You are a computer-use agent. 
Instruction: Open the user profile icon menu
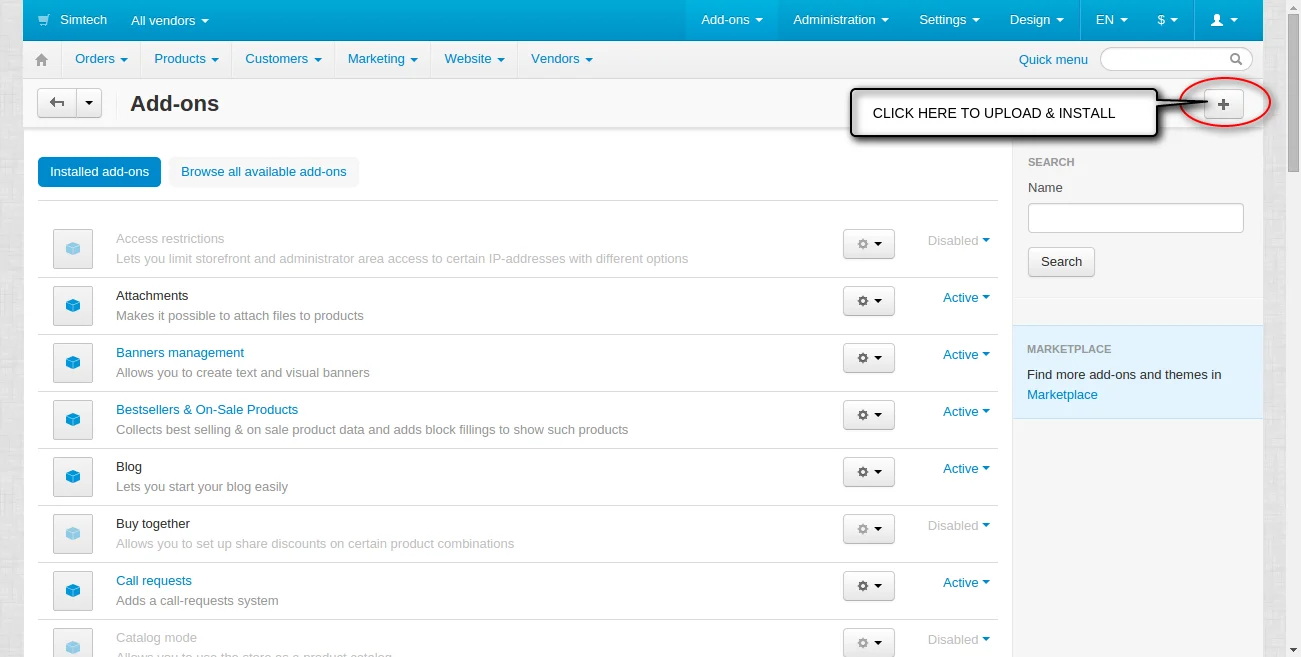coord(1224,20)
